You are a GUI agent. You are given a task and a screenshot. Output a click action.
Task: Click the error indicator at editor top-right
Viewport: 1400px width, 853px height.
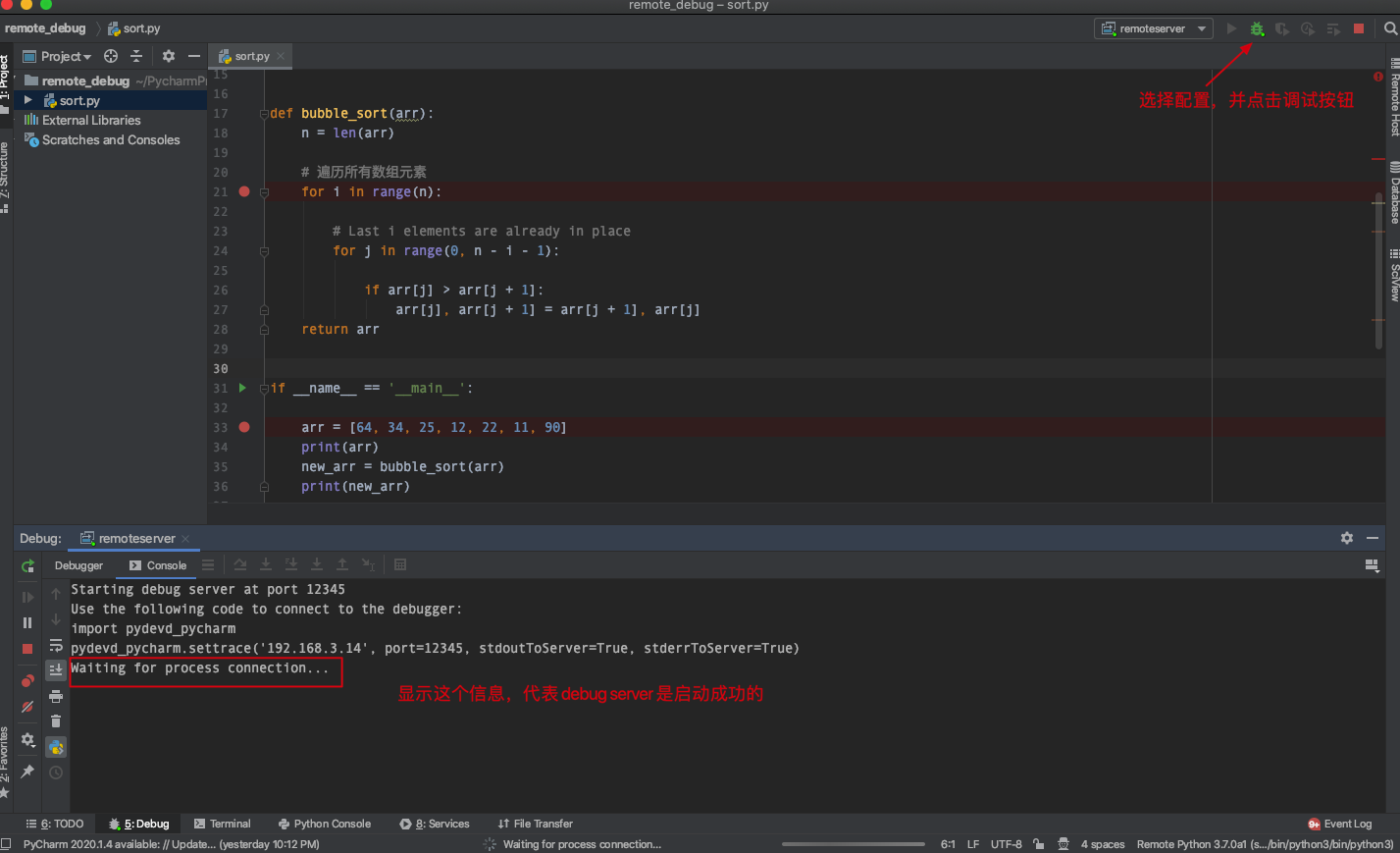1378,77
